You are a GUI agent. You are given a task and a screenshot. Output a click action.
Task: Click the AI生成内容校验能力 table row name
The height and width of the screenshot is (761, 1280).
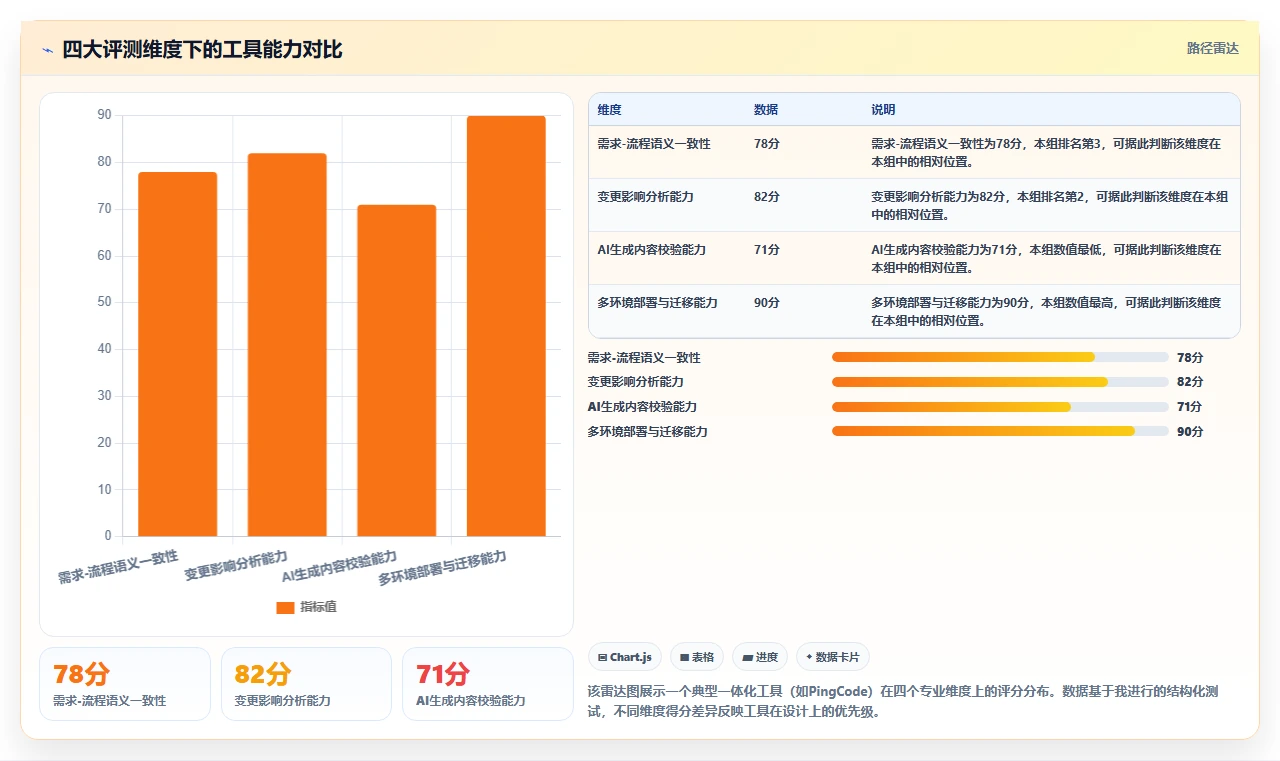pos(651,250)
